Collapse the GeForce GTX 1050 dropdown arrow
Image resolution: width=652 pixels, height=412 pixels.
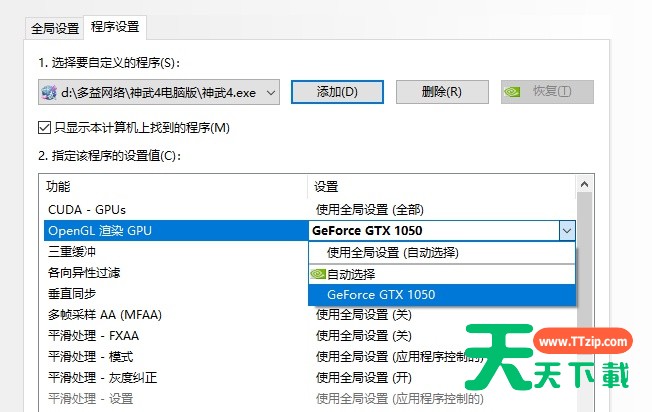(x=567, y=231)
